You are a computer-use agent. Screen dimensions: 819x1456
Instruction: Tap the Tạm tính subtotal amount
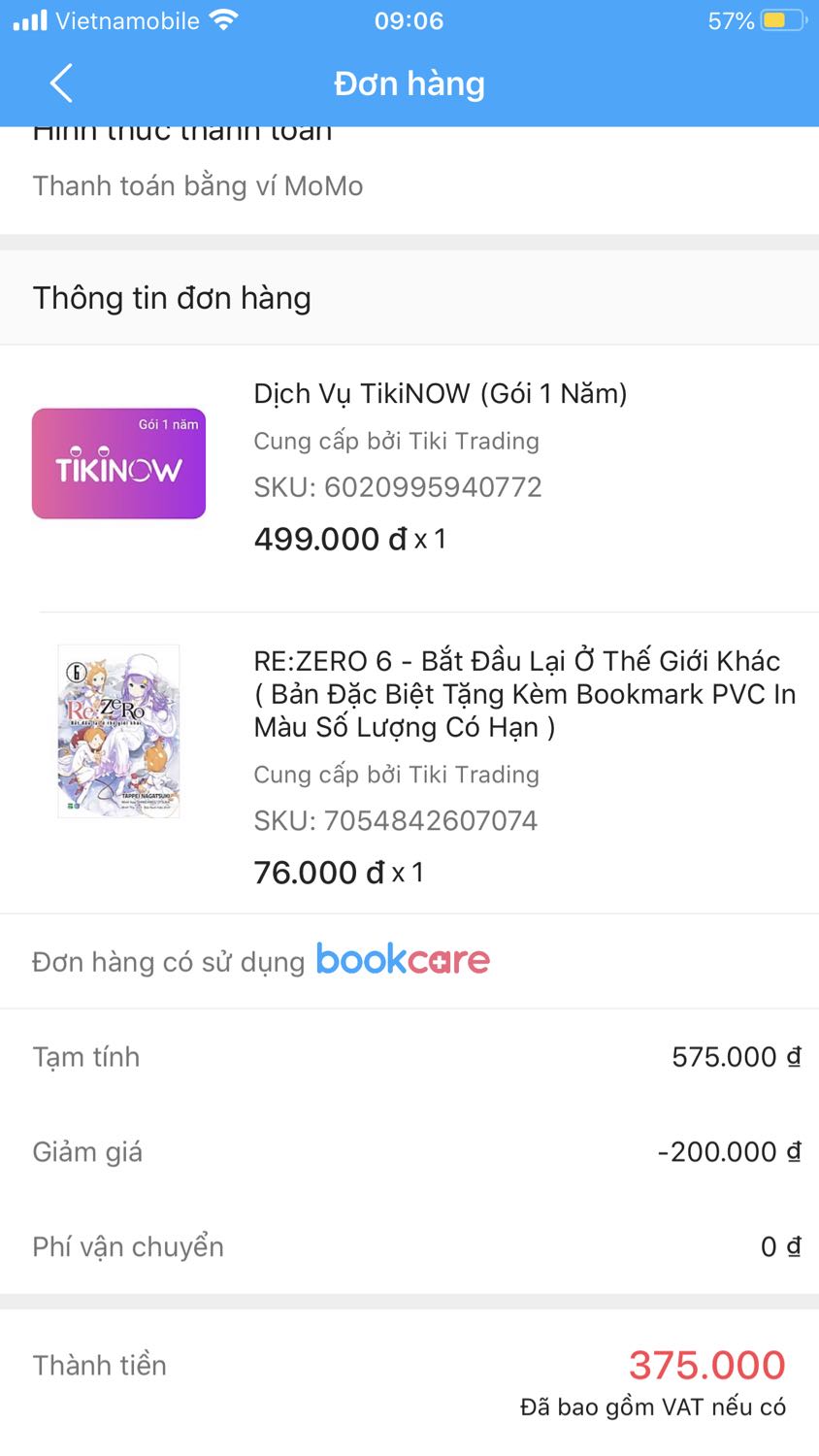(736, 1056)
